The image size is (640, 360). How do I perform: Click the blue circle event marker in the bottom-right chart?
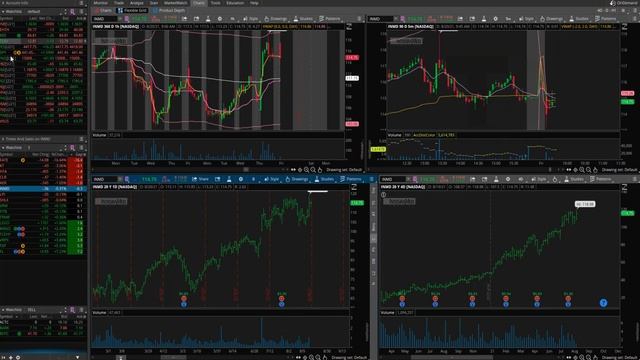(x=603, y=303)
